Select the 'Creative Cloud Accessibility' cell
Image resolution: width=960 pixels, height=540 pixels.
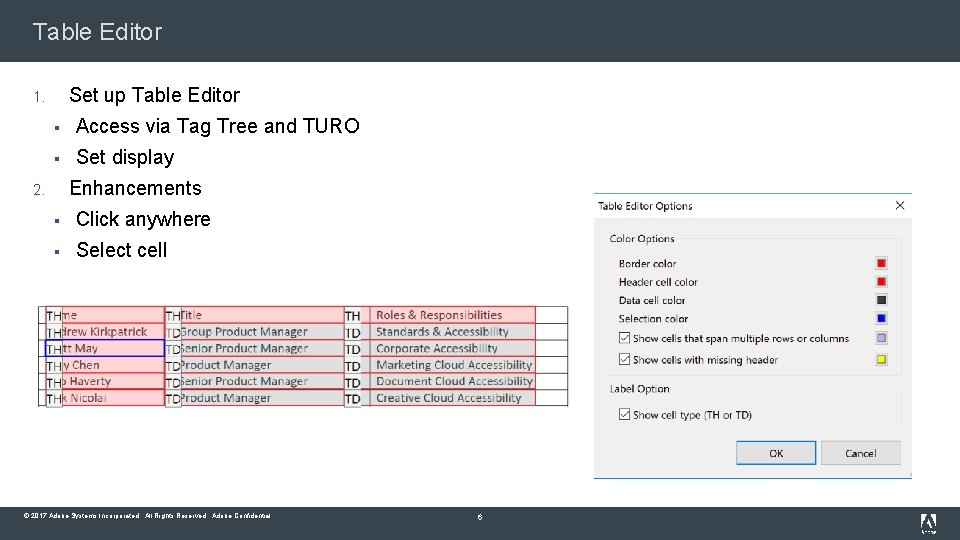coord(452,397)
